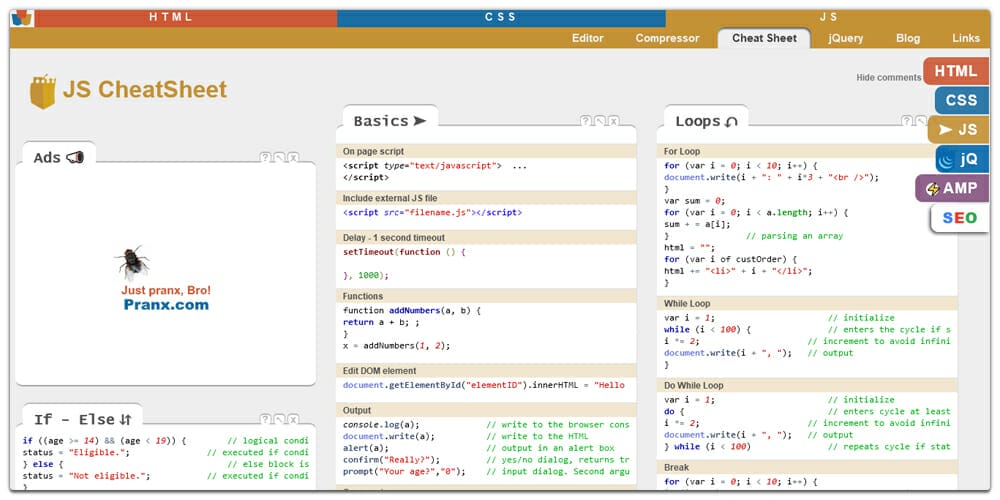Click the 'While Loop' section header
The width and height of the screenshot is (1000, 500).
click(807, 304)
